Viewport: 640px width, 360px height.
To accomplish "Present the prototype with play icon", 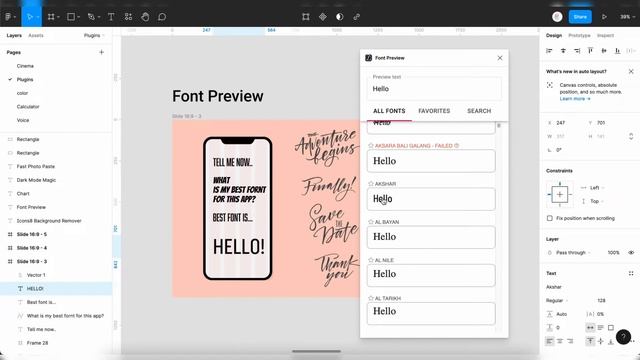I will [x=604, y=17].
